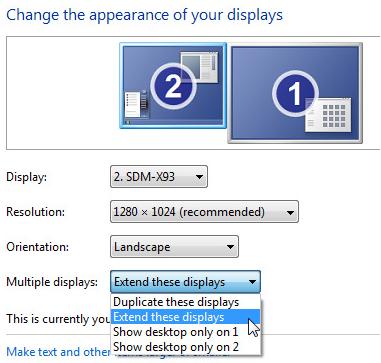
Task: Click Change the appearance of your displays heading
Action: [144, 15]
